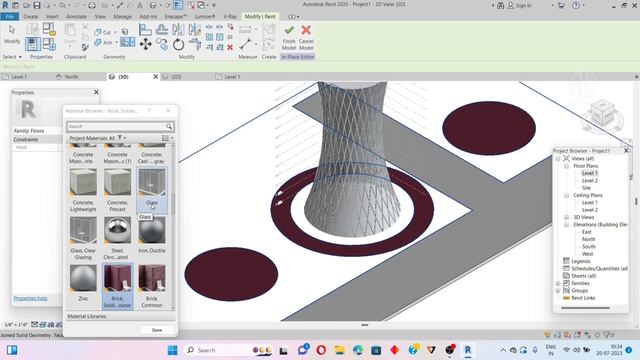Collapse the Floor Plans tree node
This screenshot has width=640, height=360.
(567, 166)
